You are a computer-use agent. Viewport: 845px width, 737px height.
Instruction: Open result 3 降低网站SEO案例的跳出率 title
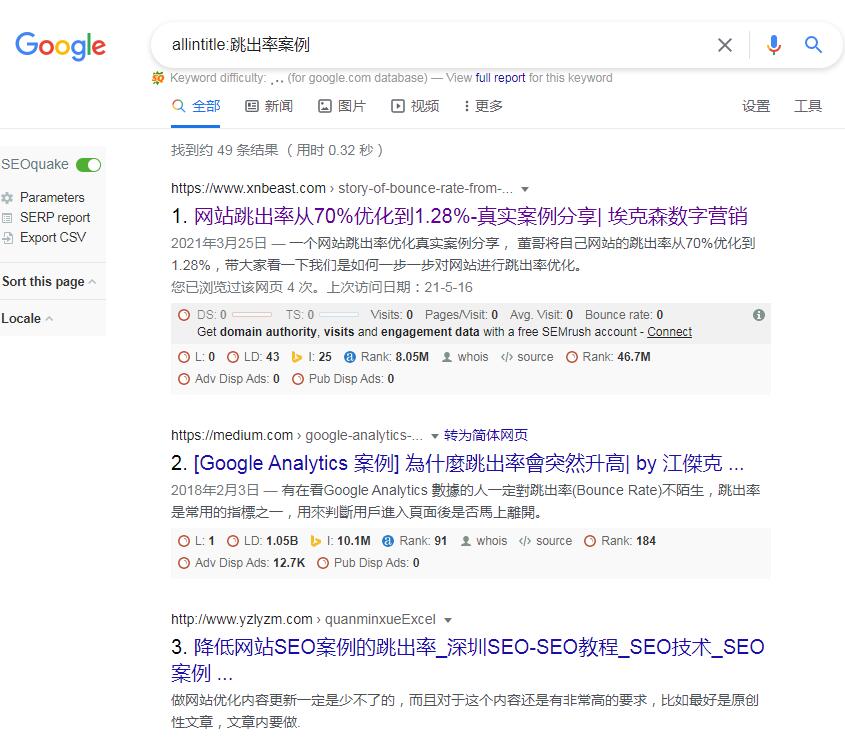(x=468, y=660)
